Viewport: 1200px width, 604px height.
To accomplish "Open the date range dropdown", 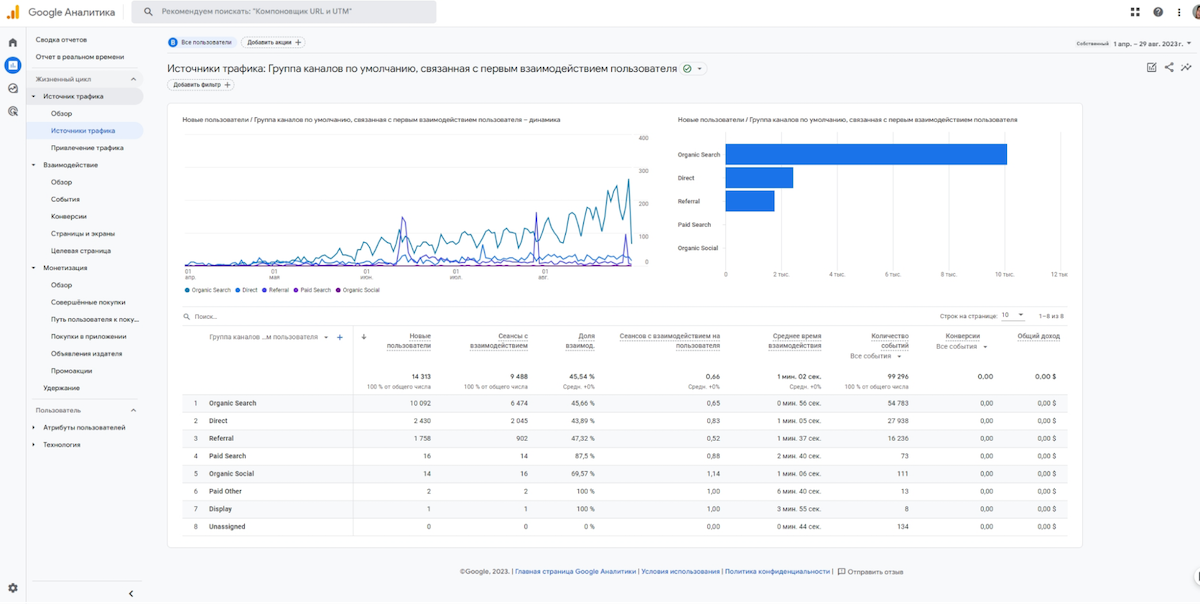I will (1150, 44).
